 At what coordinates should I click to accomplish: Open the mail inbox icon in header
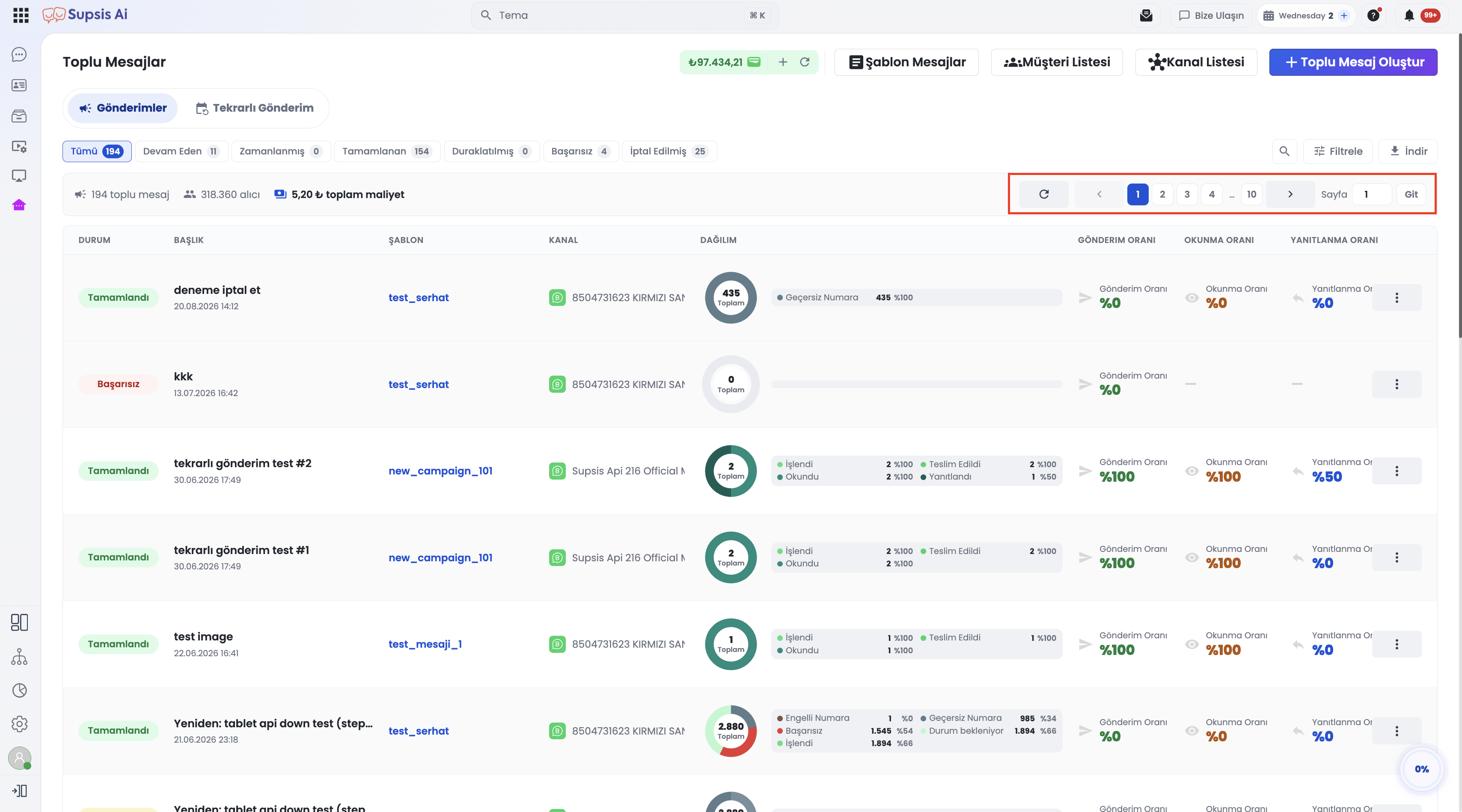[1146, 15]
